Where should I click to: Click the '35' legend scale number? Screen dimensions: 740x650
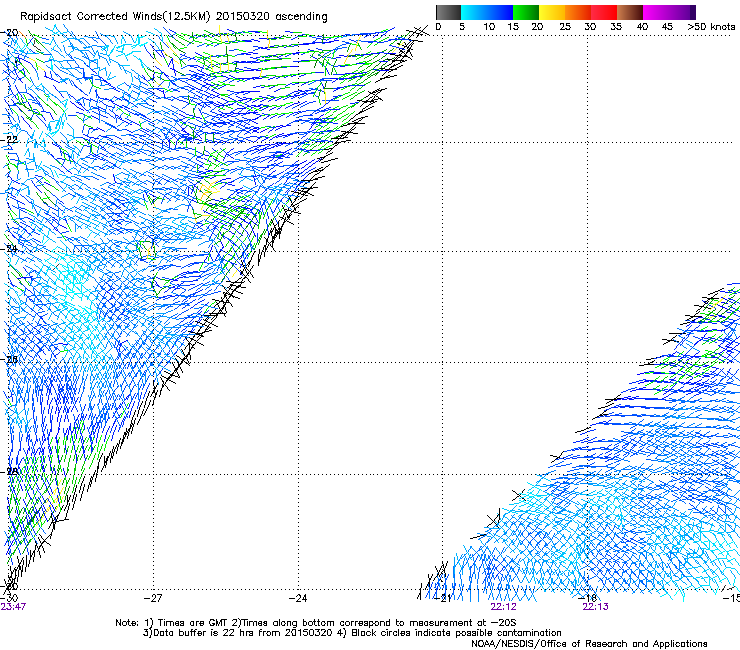click(616, 27)
